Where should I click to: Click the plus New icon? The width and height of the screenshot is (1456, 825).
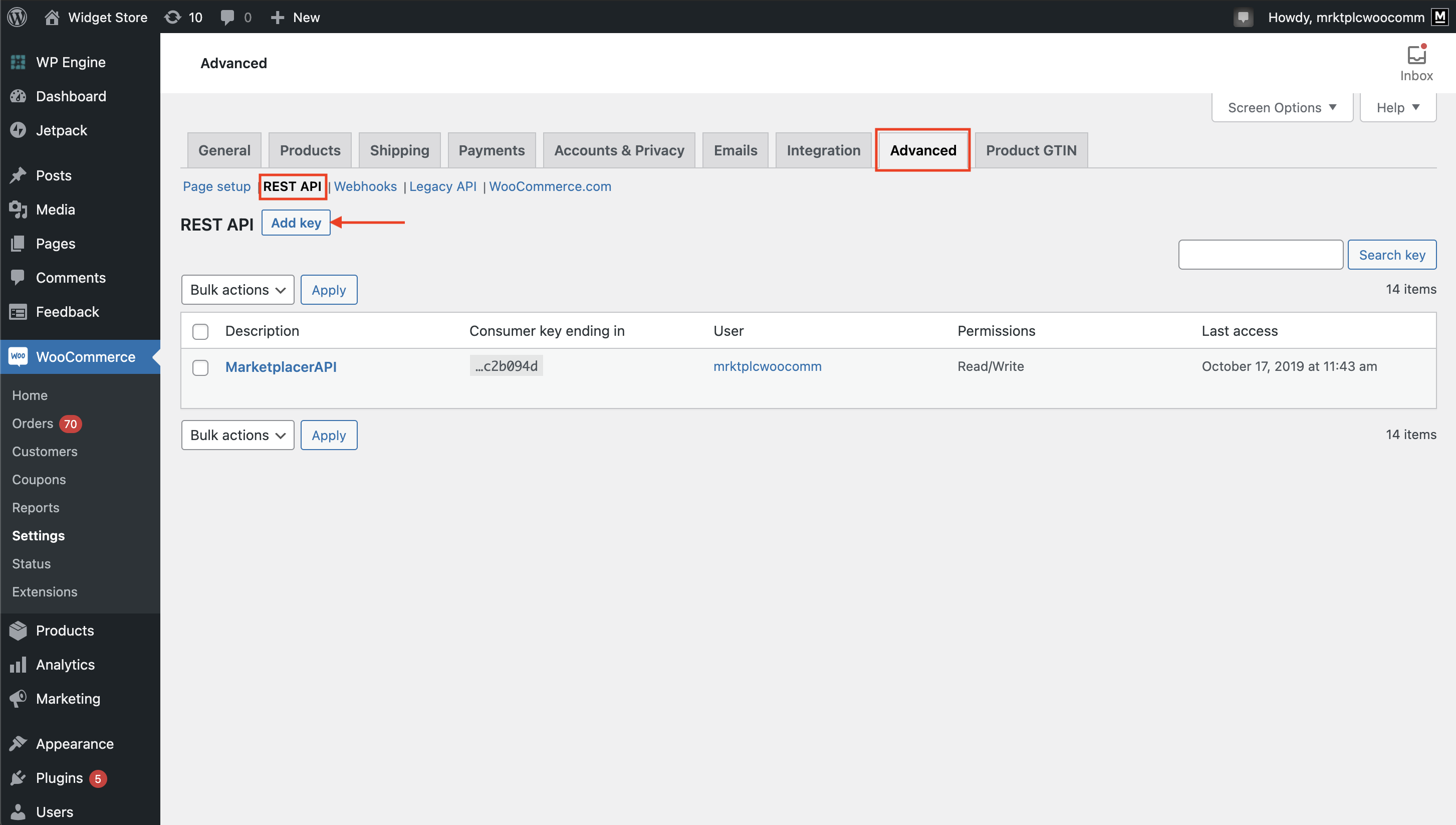tap(277, 18)
